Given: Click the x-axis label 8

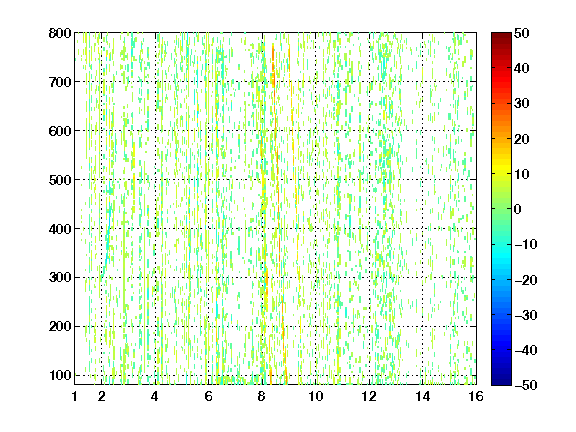Looking at the screenshot, I should pos(261,396).
